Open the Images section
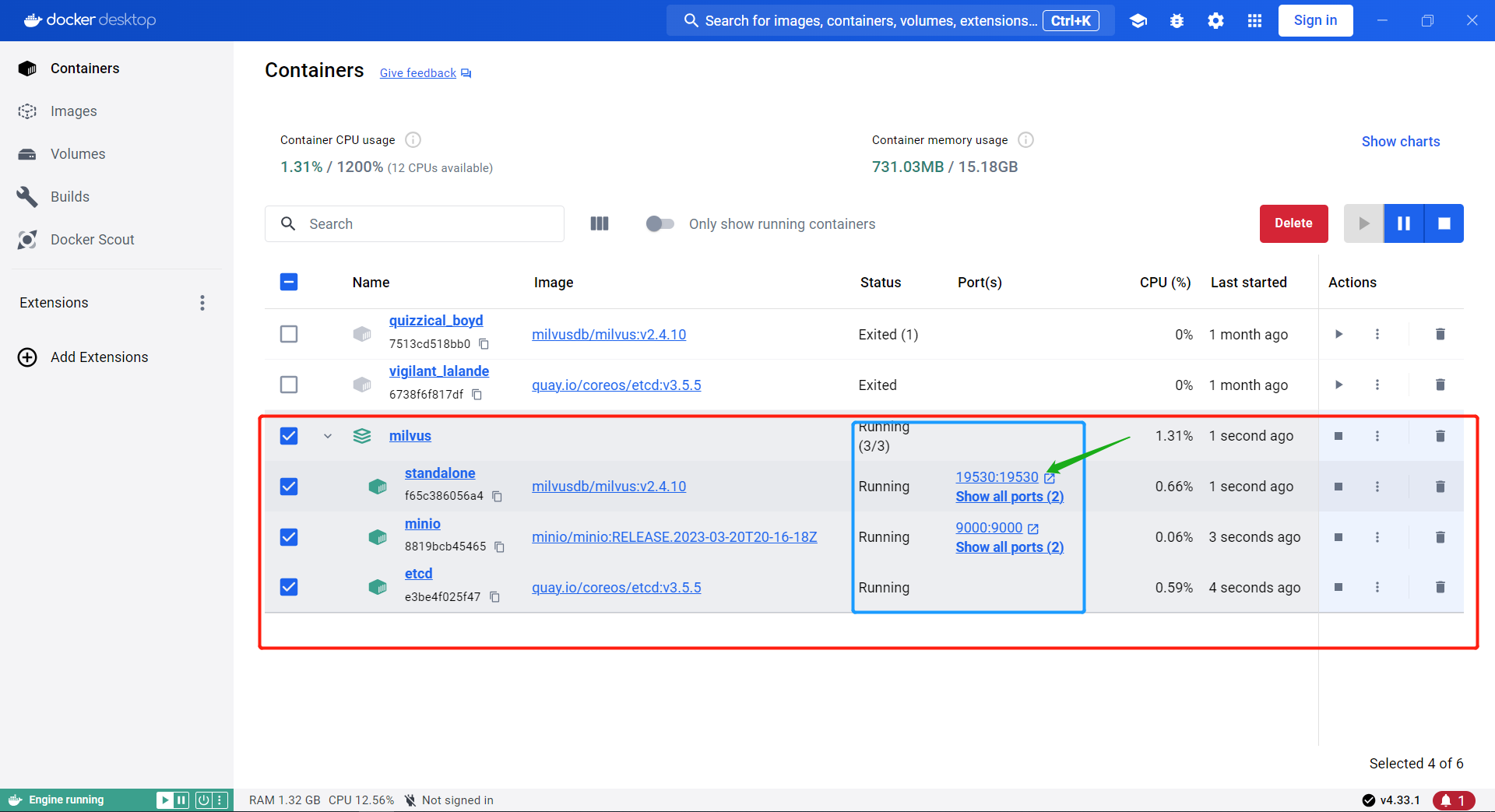 73,111
